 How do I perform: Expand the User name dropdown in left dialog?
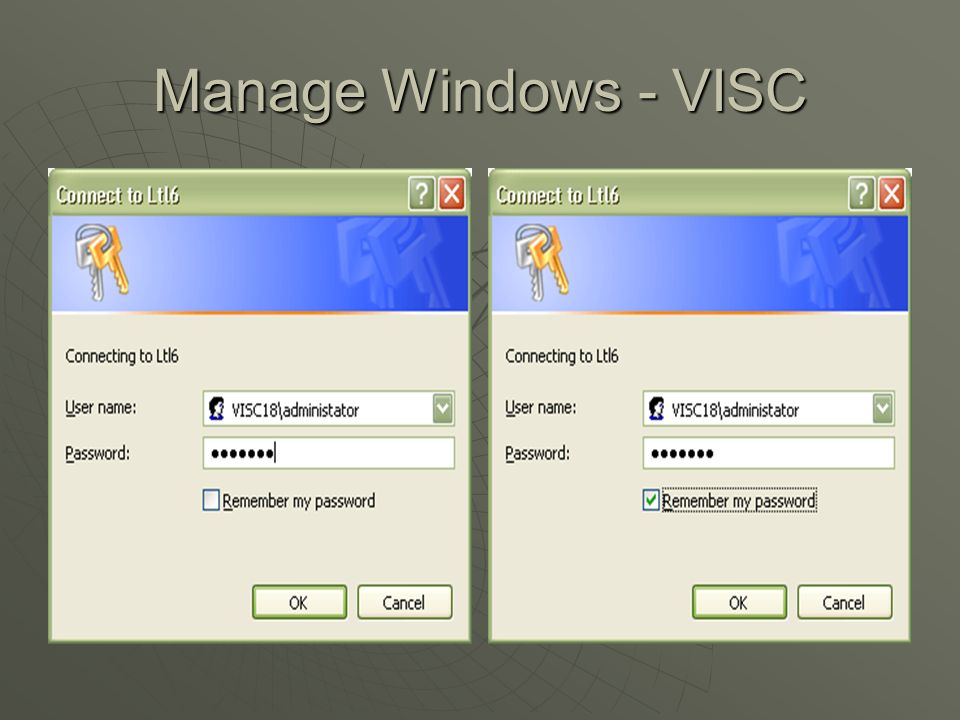coord(443,408)
